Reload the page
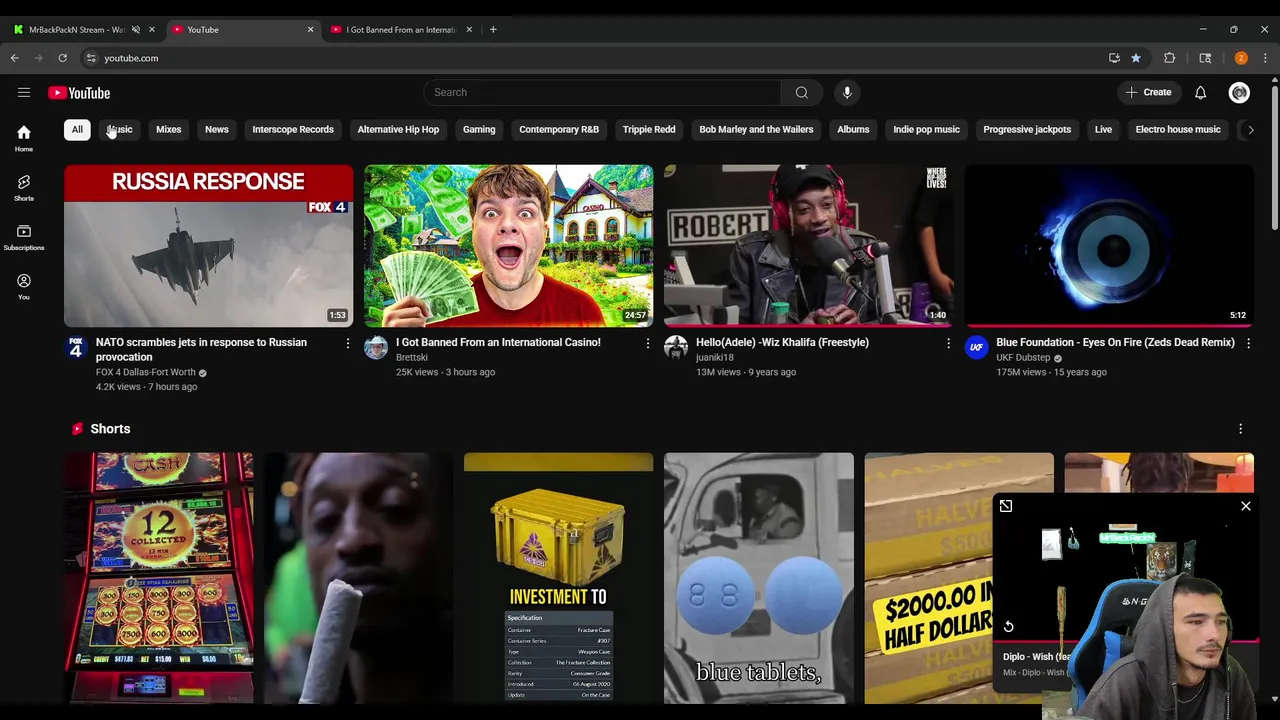This screenshot has width=1280, height=720. pyautogui.click(x=62, y=58)
